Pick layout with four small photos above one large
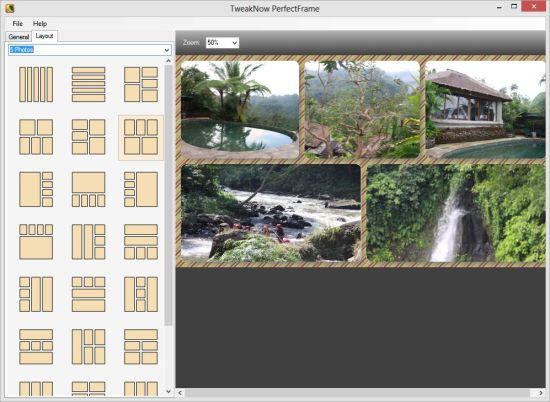Screen dimensions: 550x402 [x=36, y=242]
